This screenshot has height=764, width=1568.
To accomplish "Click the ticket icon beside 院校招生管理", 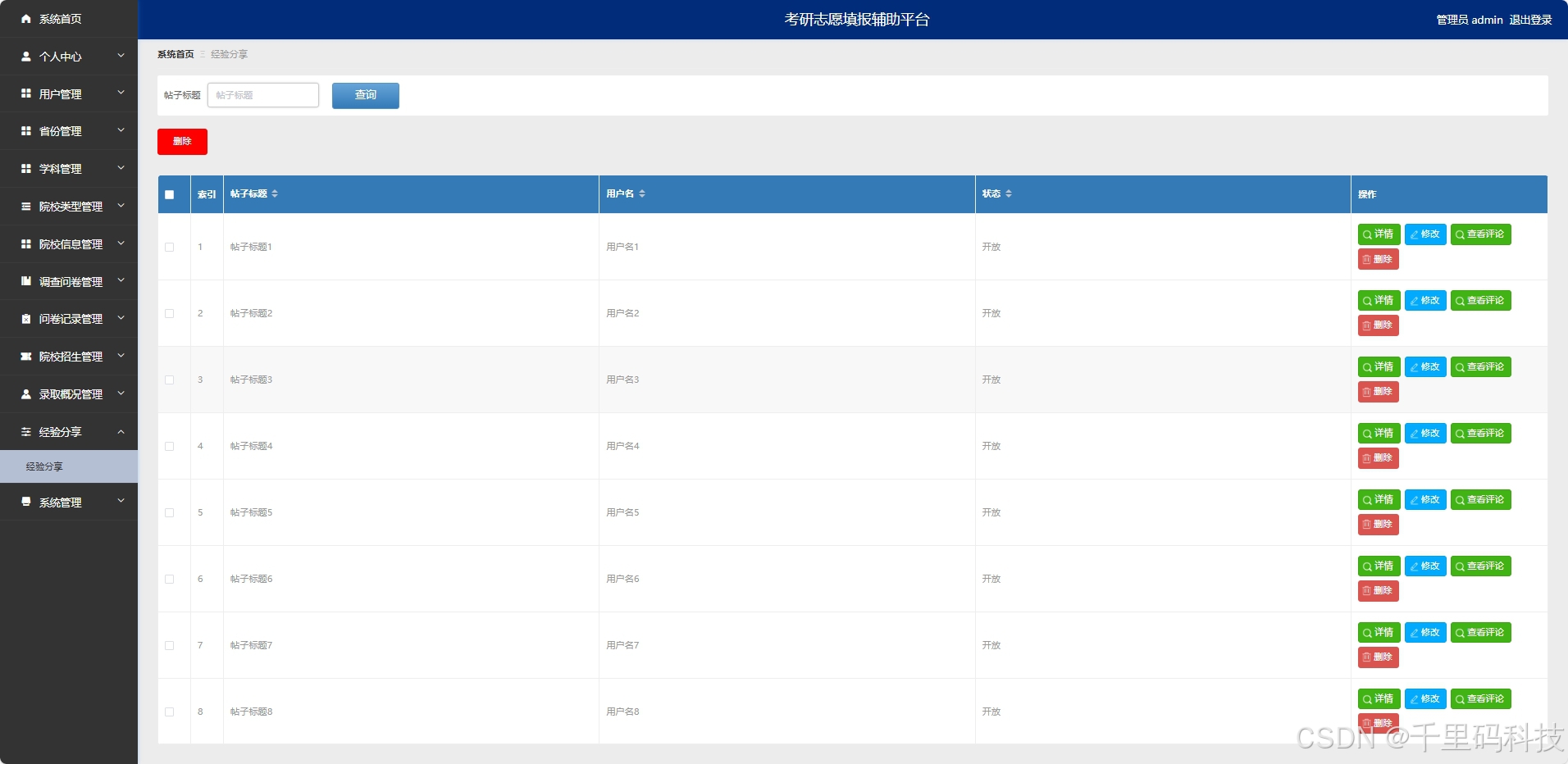I will [26, 357].
